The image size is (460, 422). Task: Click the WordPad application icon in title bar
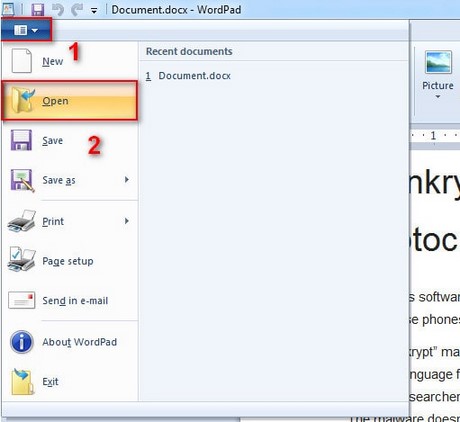(x=7, y=9)
